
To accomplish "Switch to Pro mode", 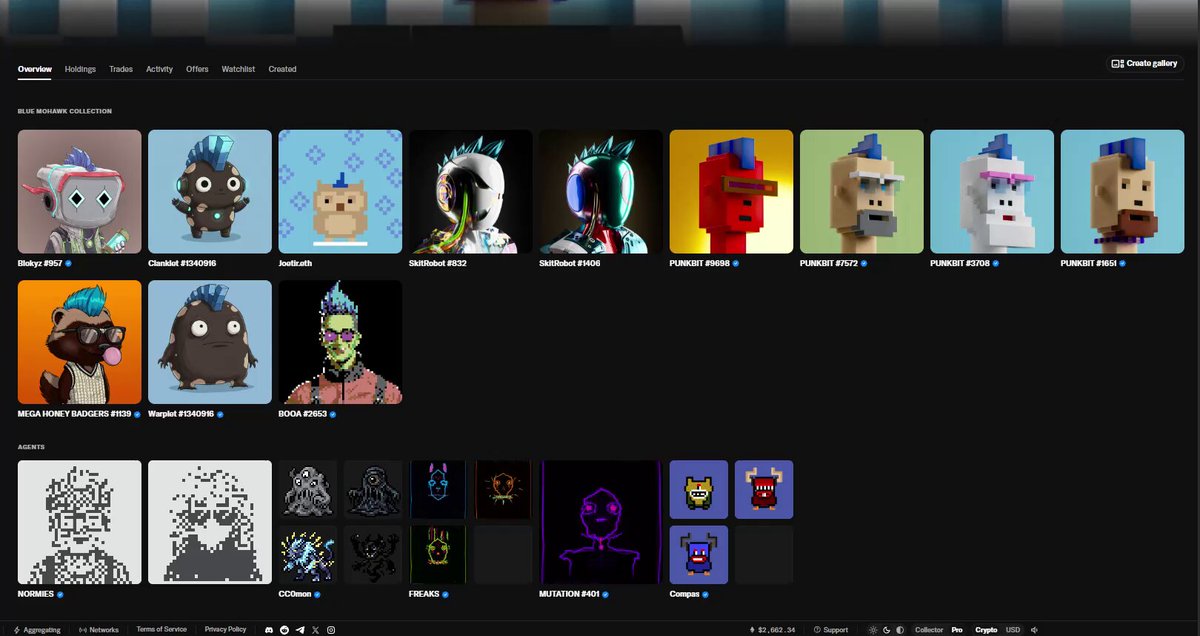I will click(x=957, y=630).
